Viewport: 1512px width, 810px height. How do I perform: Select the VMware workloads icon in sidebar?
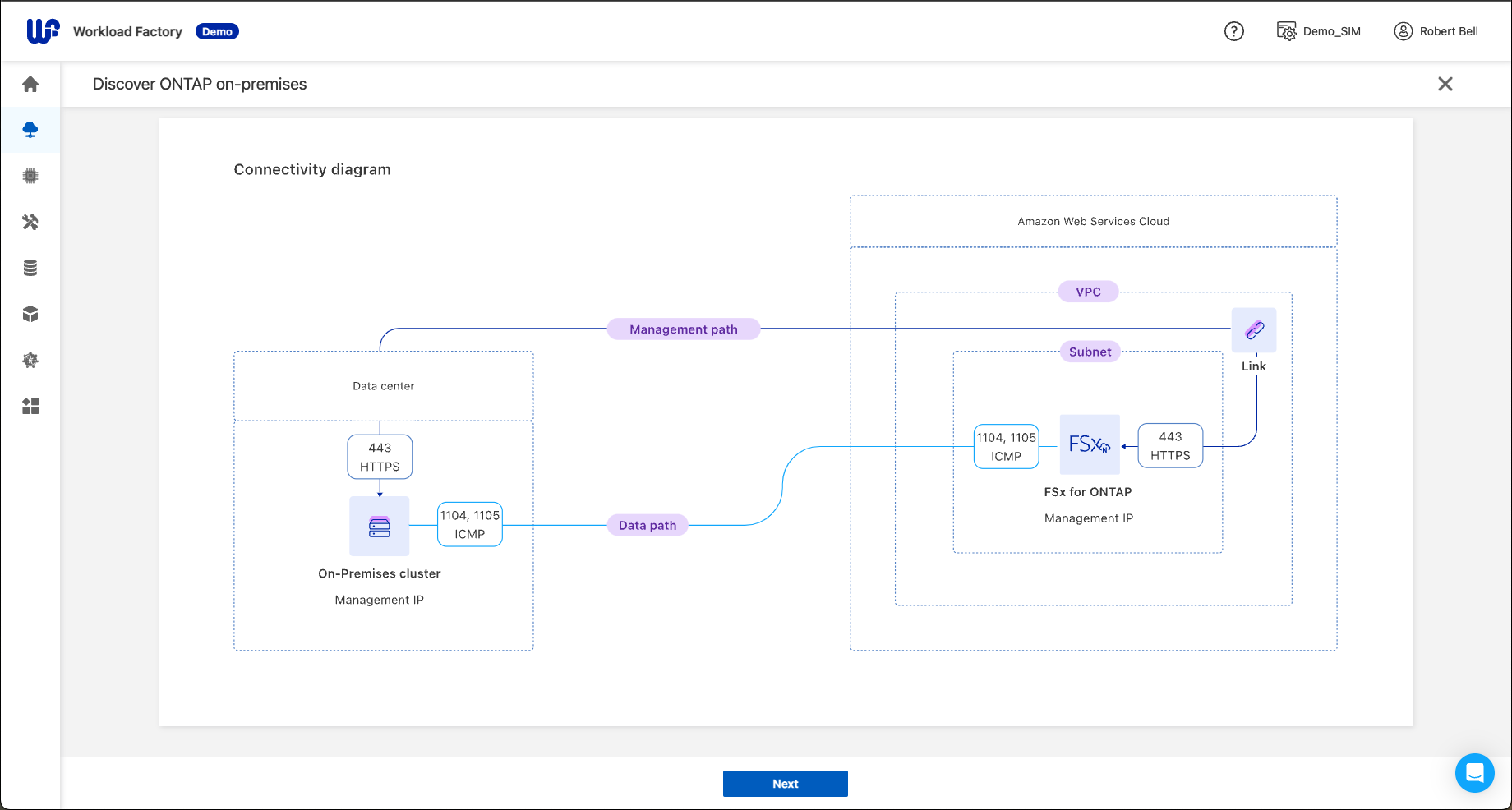[30, 313]
